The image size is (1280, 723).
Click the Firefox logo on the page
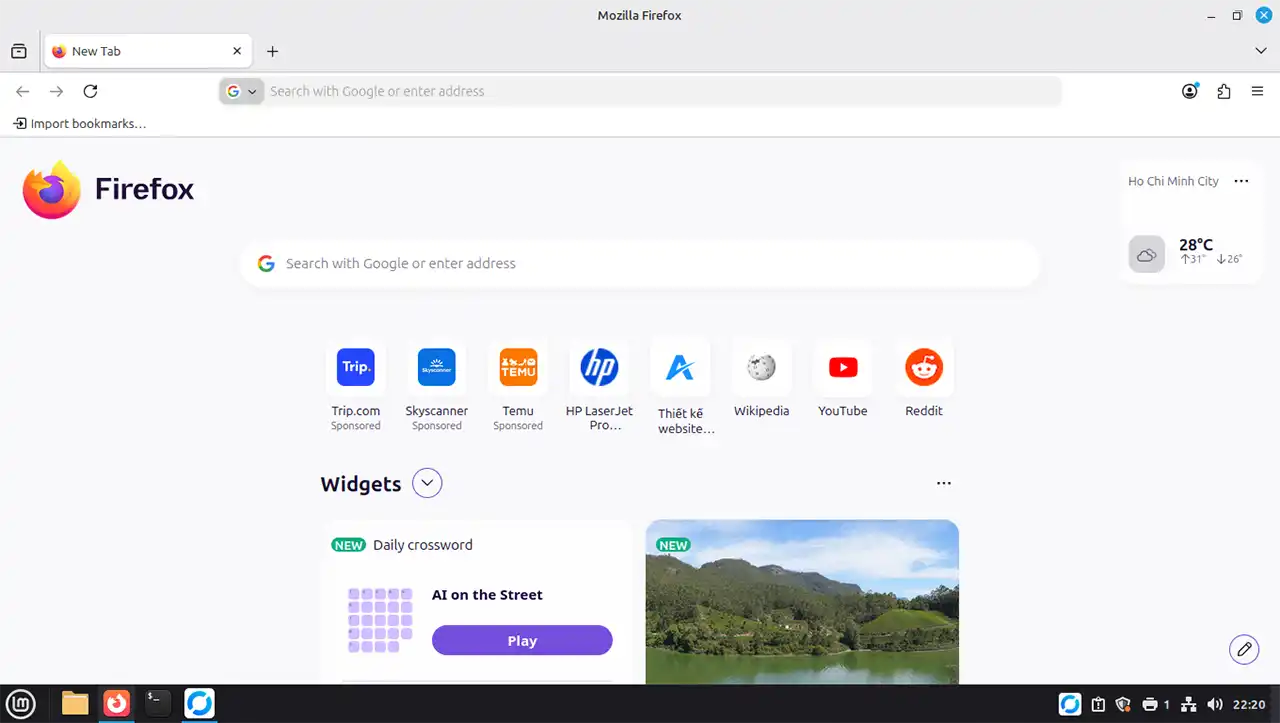[109, 189]
